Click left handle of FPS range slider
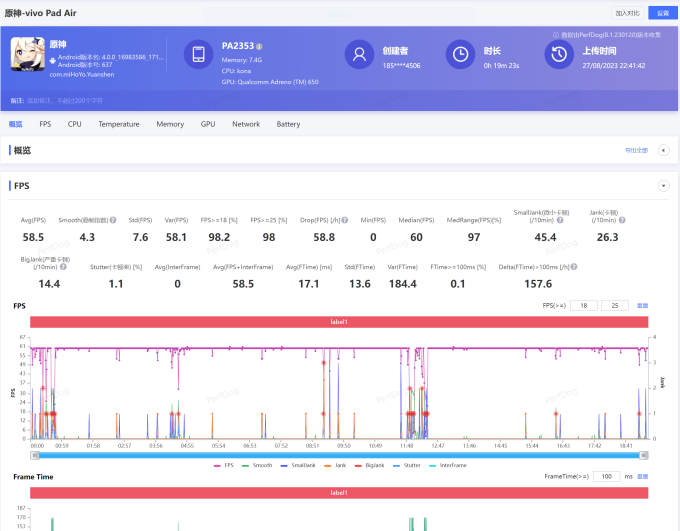This screenshot has width=680, height=531. click(35, 455)
